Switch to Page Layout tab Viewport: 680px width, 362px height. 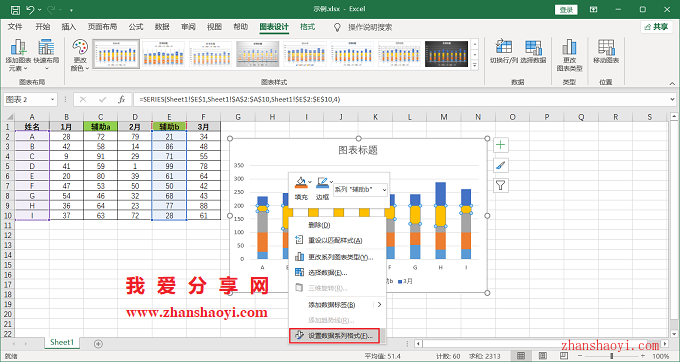(102, 27)
